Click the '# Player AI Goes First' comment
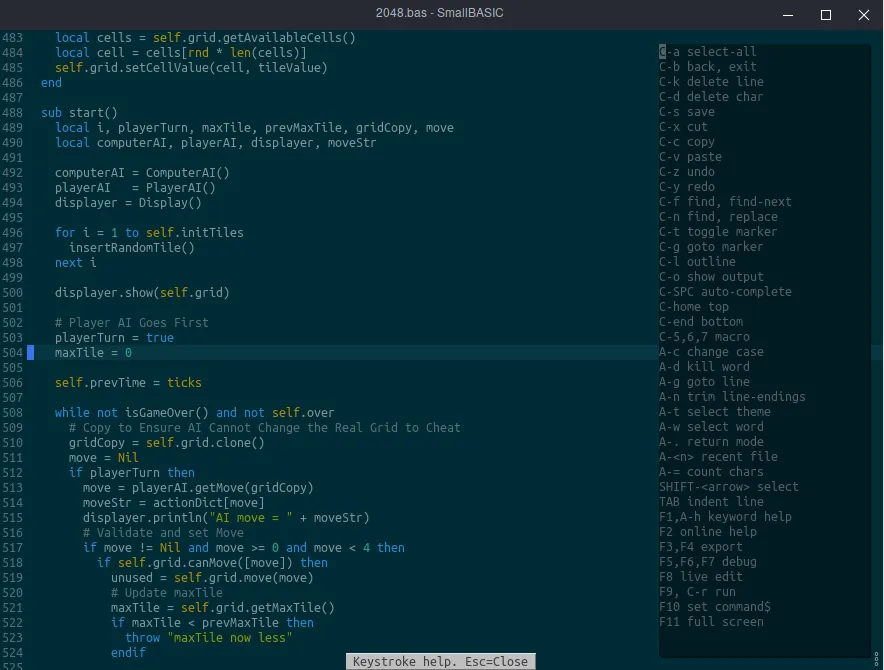Image resolution: width=884 pixels, height=670 pixels. [132, 323]
